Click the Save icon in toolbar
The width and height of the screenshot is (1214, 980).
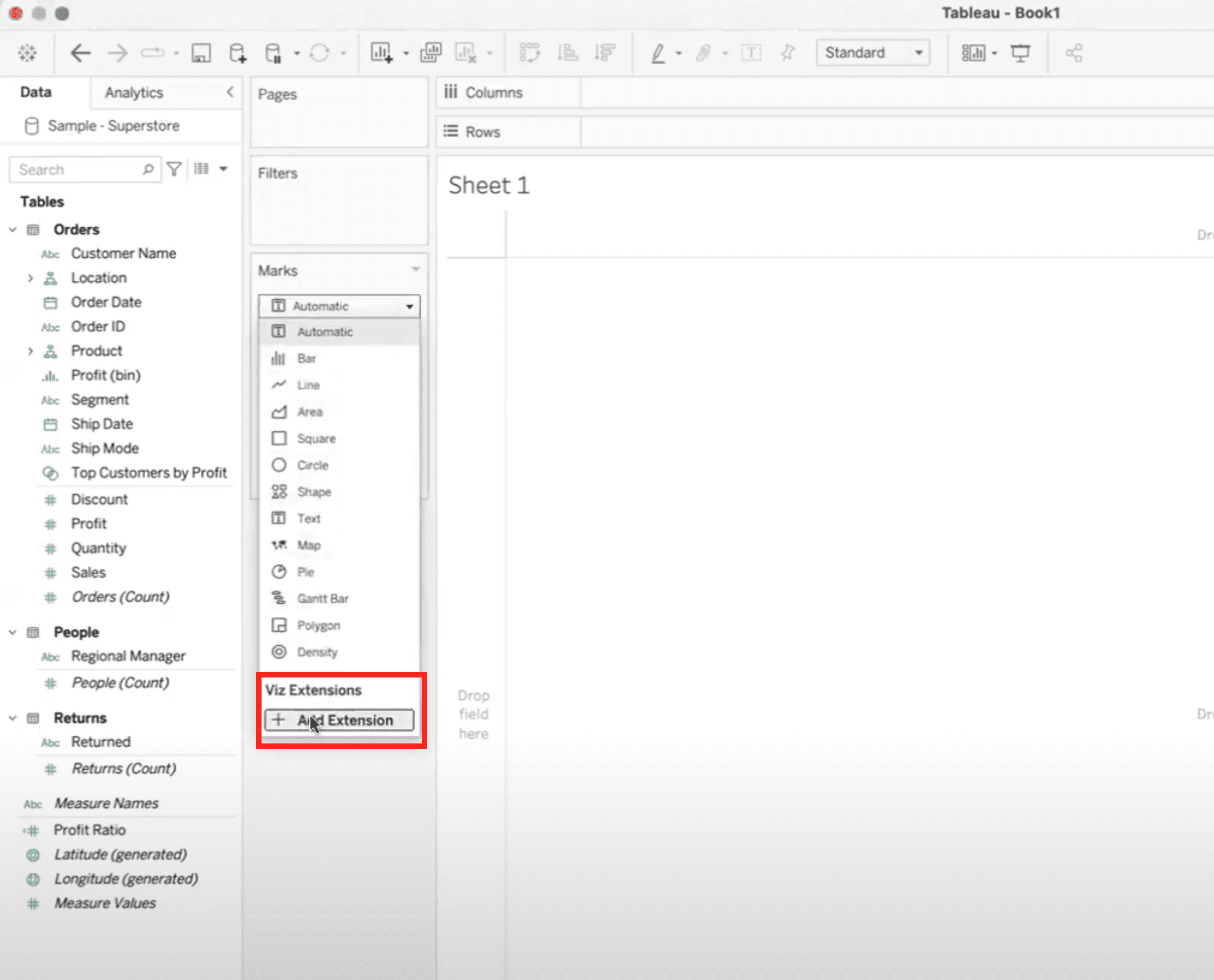[x=201, y=53]
